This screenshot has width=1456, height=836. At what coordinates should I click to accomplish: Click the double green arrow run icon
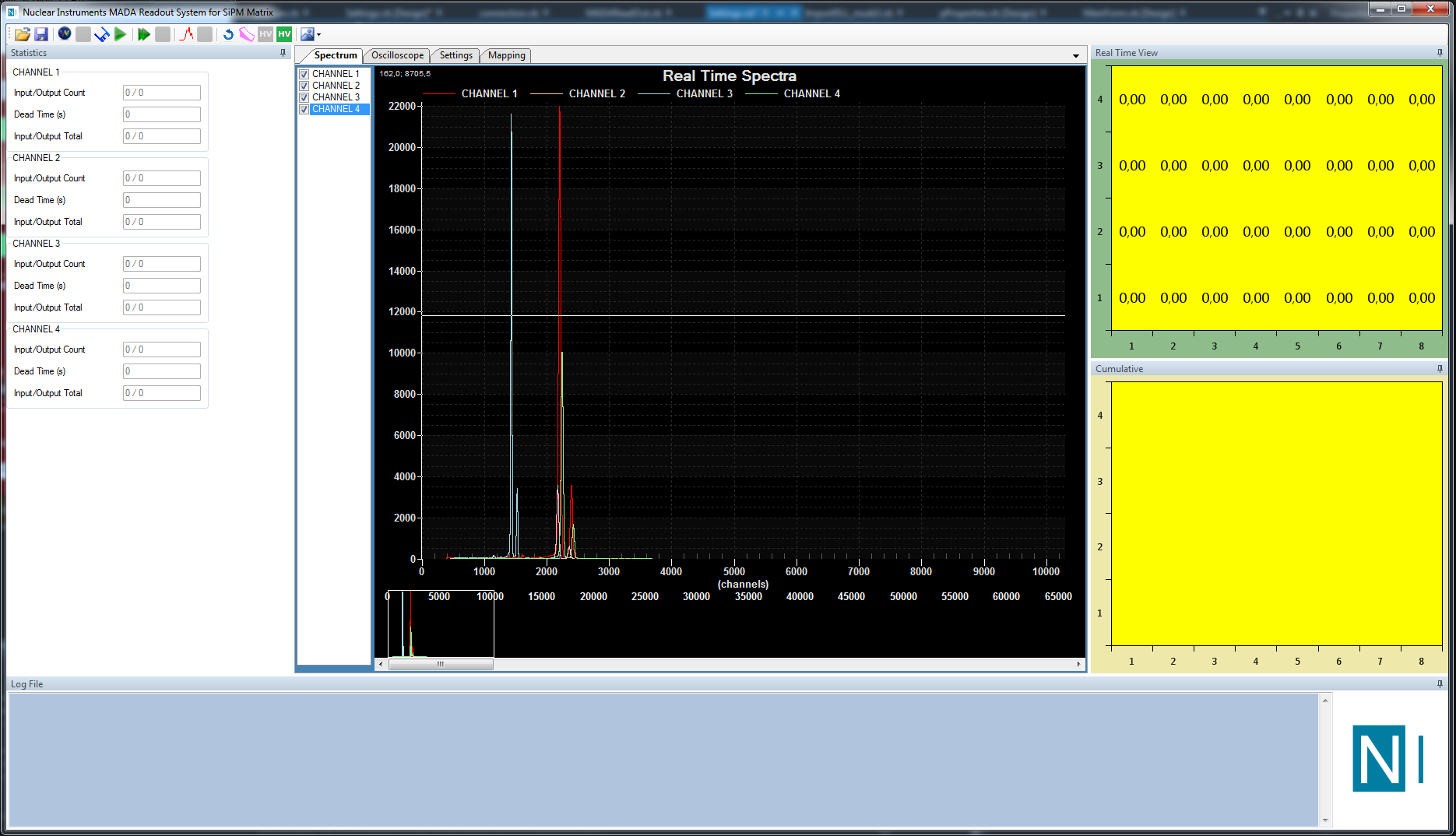[x=144, y=34]
